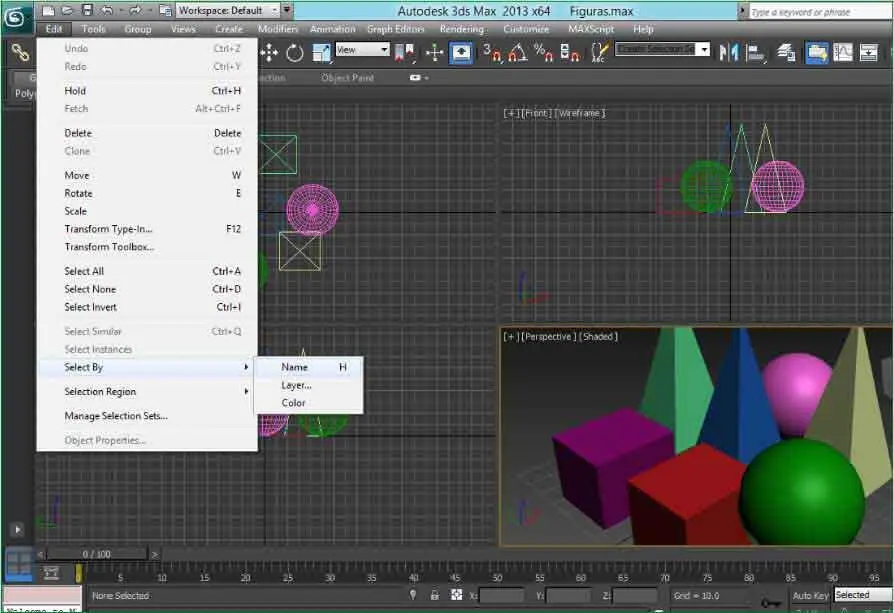
Task: Click the Graphite Modeling Tools ribbon icon
Action: click(x=816, y=53)
